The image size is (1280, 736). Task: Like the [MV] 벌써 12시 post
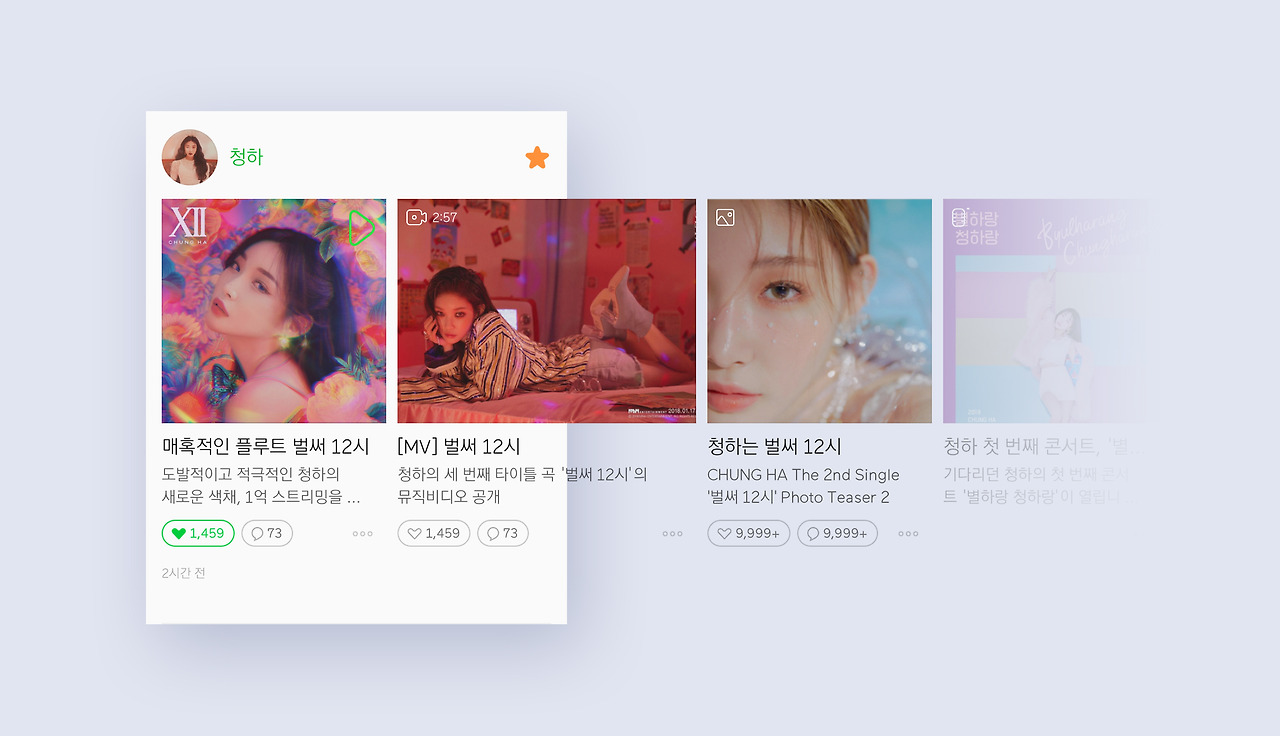click(434, 533)
